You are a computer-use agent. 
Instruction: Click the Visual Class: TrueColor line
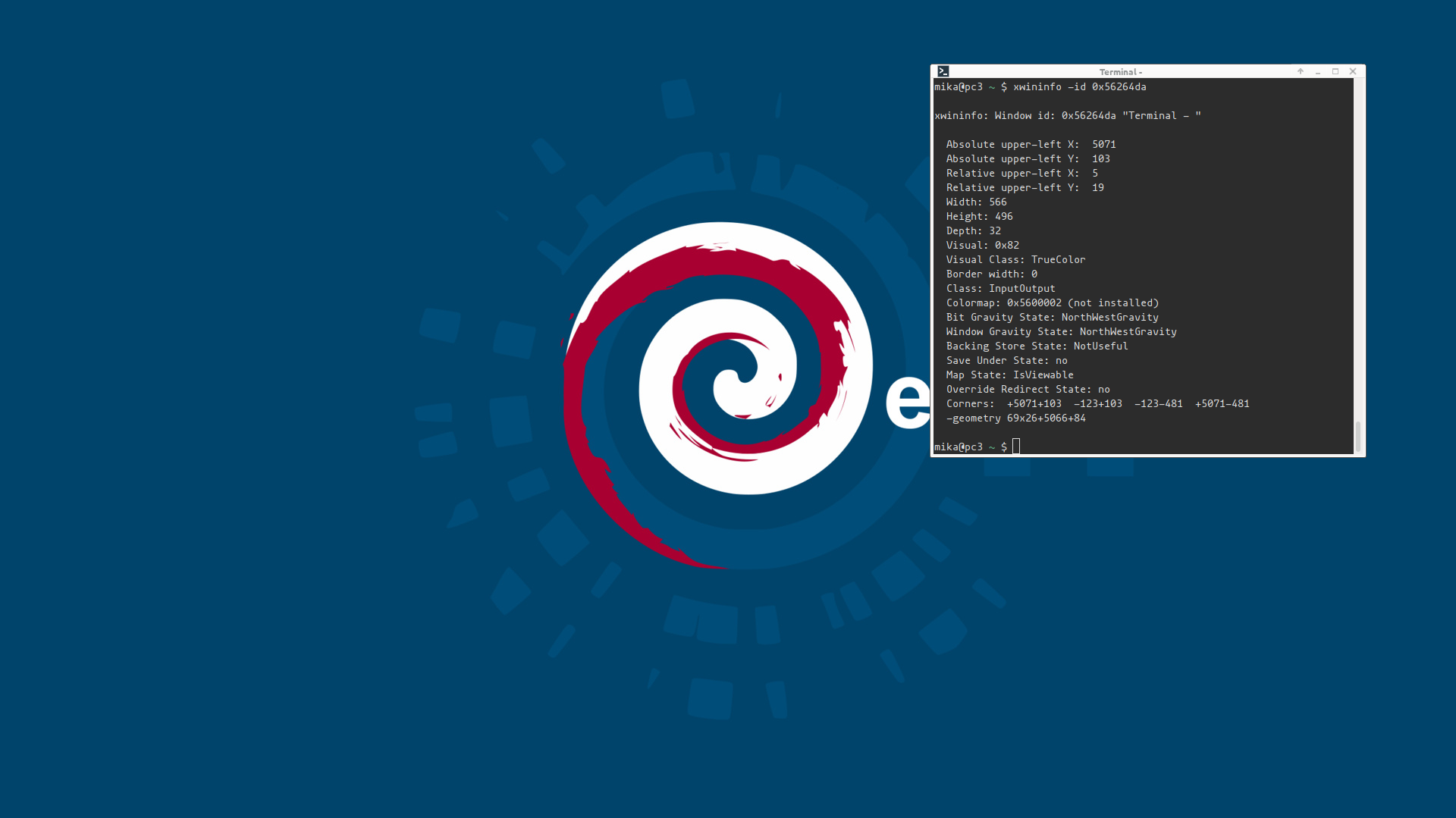click(x=1015, y=260)
